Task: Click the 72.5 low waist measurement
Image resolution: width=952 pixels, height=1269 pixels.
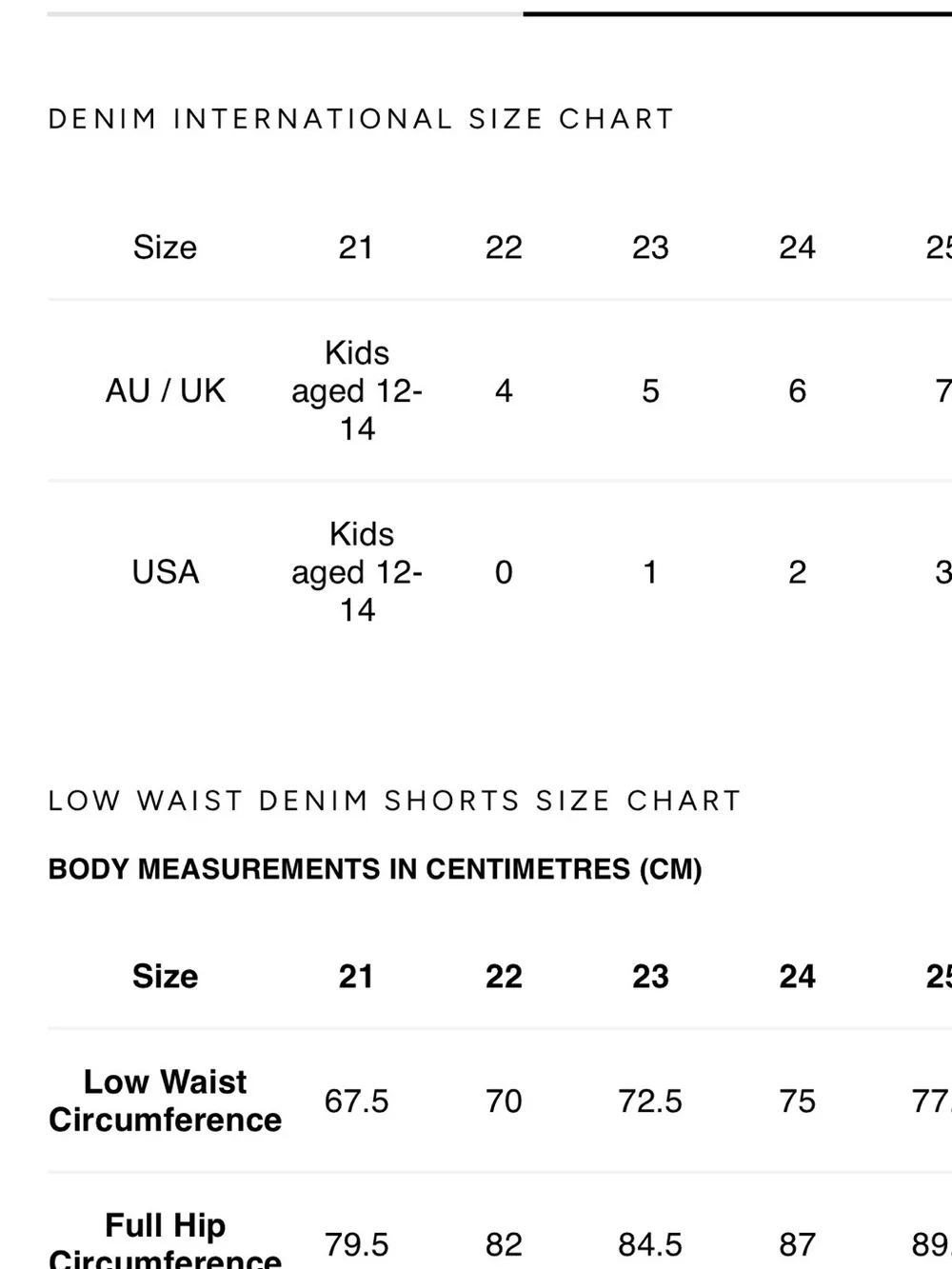Action: pyautogui.click(x=650, y=1101)
